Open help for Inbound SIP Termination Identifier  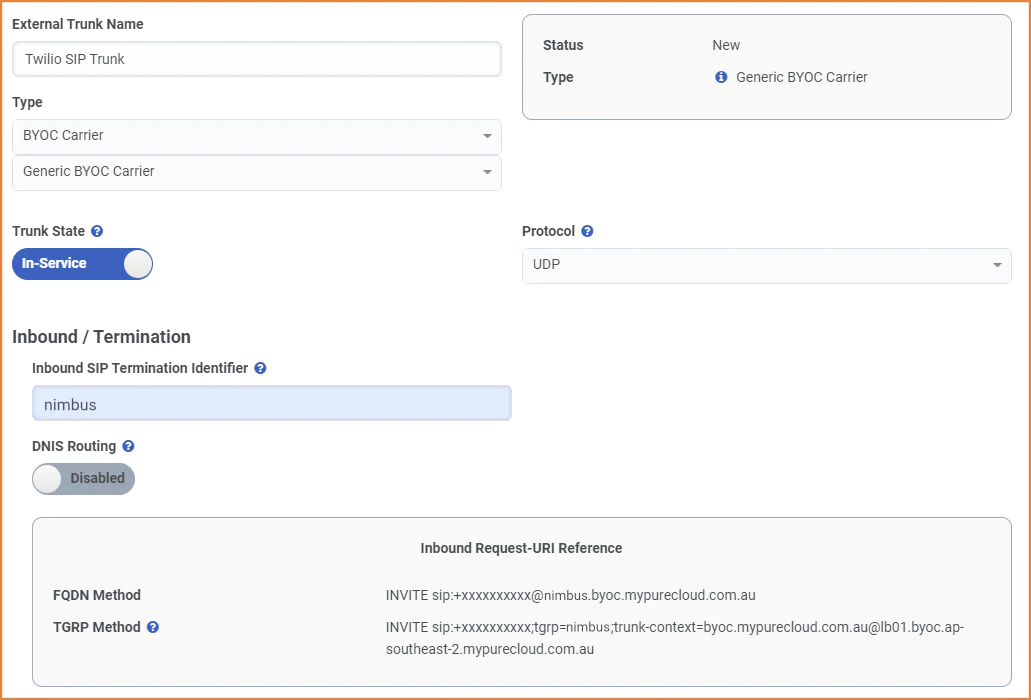click(x=260, y=368)
